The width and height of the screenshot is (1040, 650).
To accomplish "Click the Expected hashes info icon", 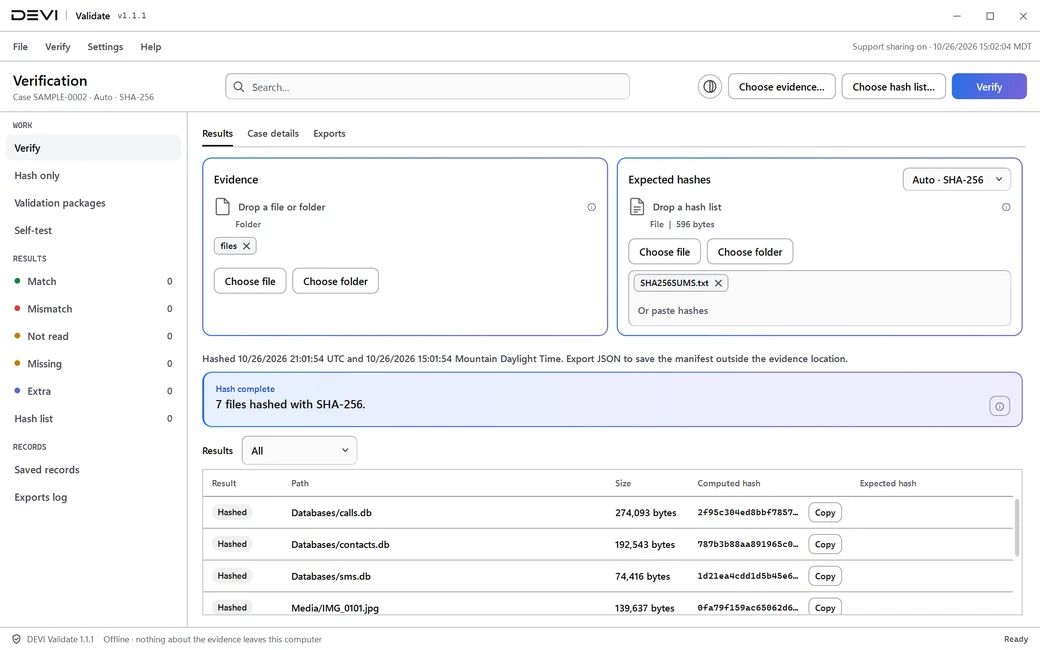I will [1006, 207].
